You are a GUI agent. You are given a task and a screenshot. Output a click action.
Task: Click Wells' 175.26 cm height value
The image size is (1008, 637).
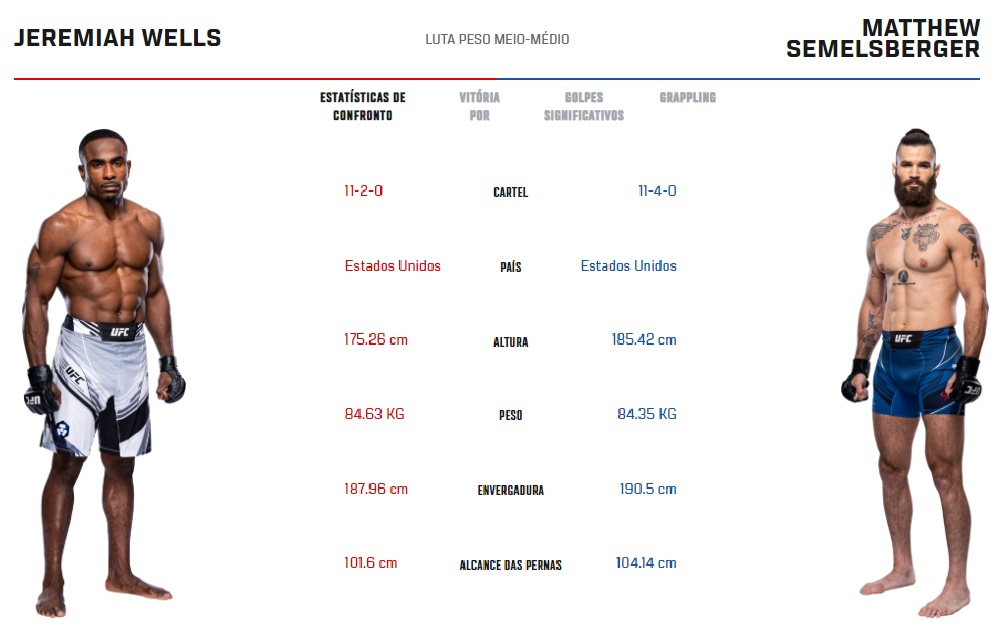click(x=376, y=340)
